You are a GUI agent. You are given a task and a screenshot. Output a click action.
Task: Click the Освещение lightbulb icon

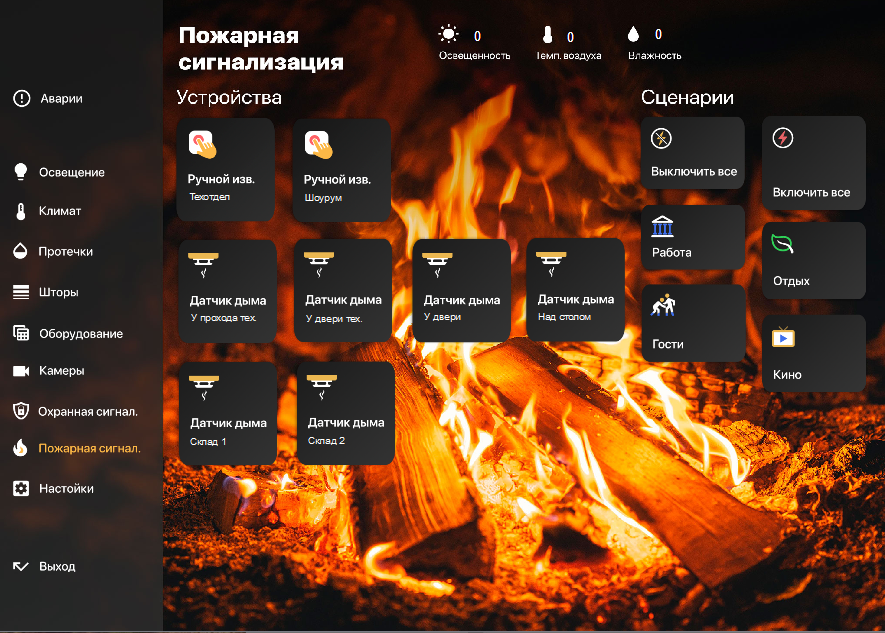click(20, 172)
